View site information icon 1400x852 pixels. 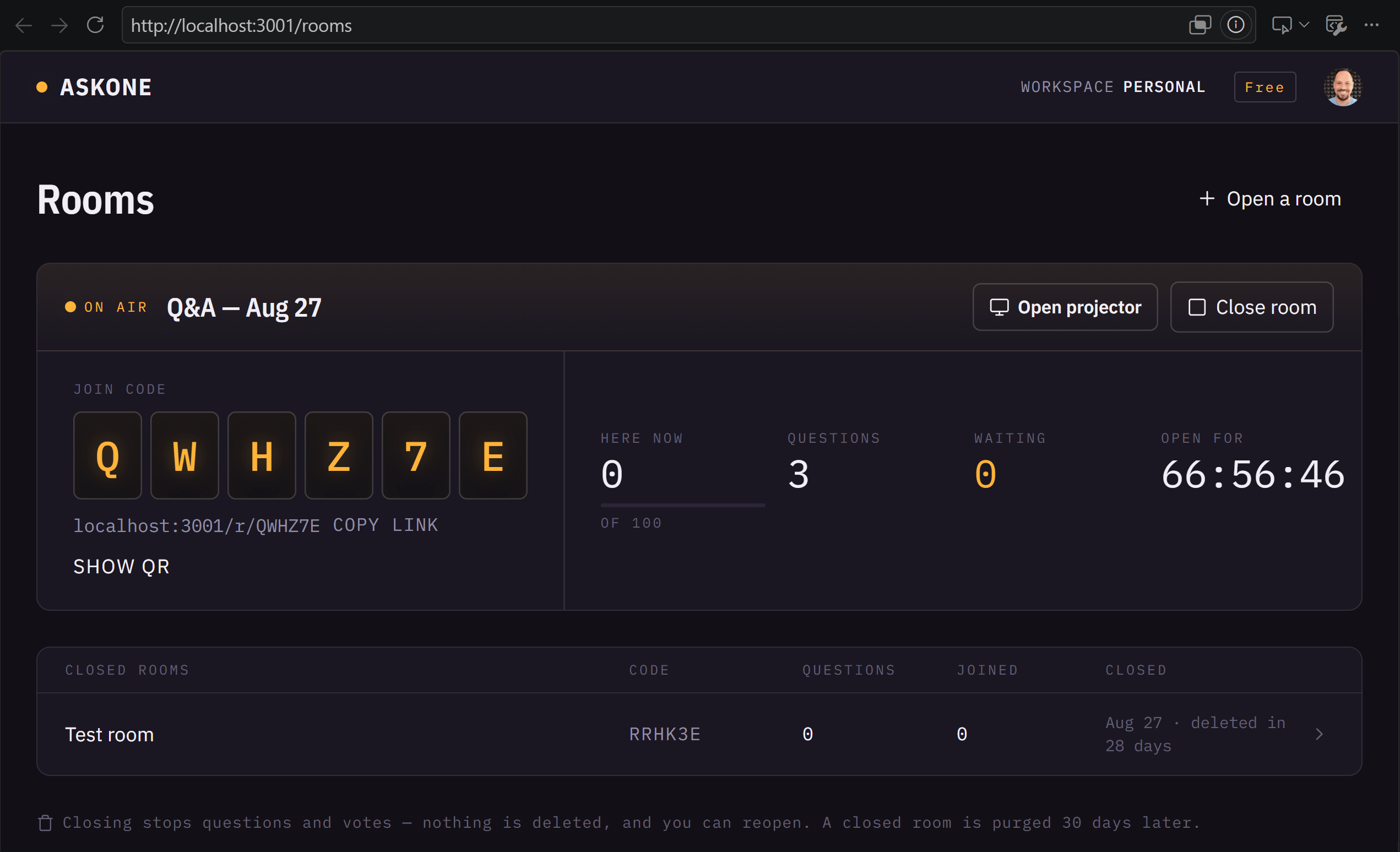click(1235, 25)
